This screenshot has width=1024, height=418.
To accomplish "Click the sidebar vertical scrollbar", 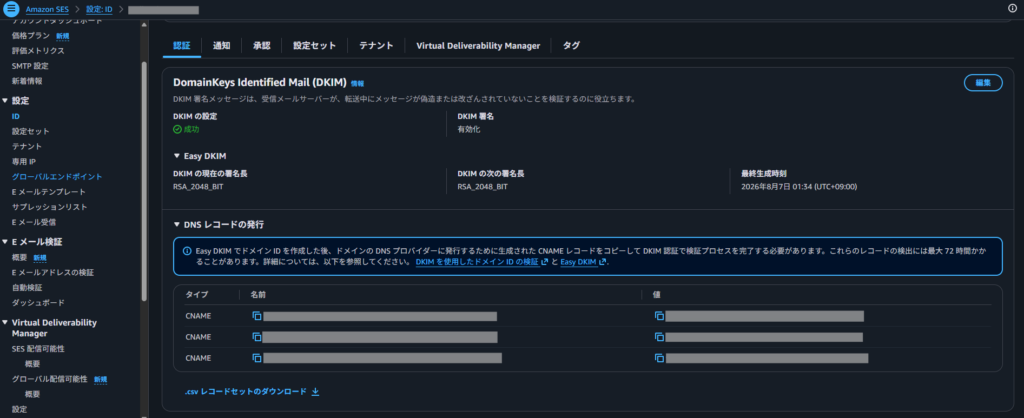I will [x=144, y=181].
